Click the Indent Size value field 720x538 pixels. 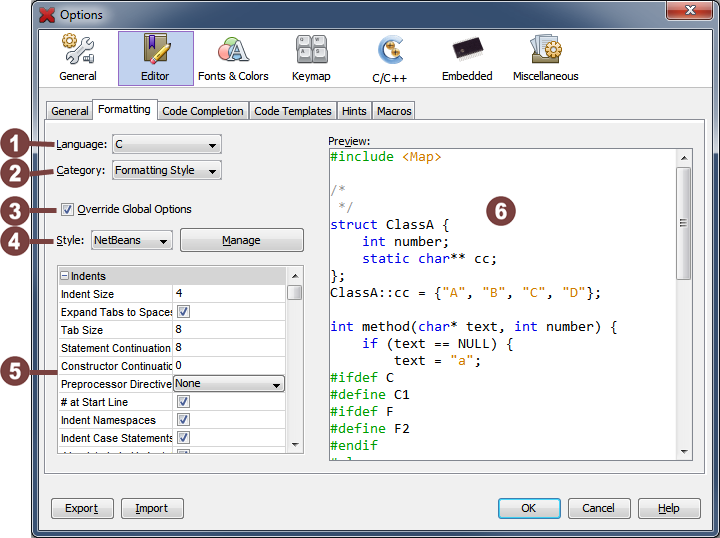(x=229, y=294)
